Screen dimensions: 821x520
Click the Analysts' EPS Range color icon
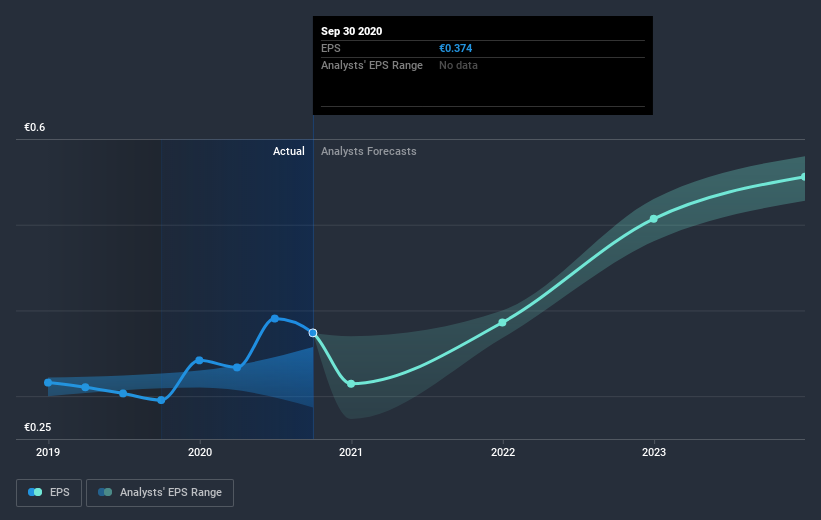(x=105, y=492)
